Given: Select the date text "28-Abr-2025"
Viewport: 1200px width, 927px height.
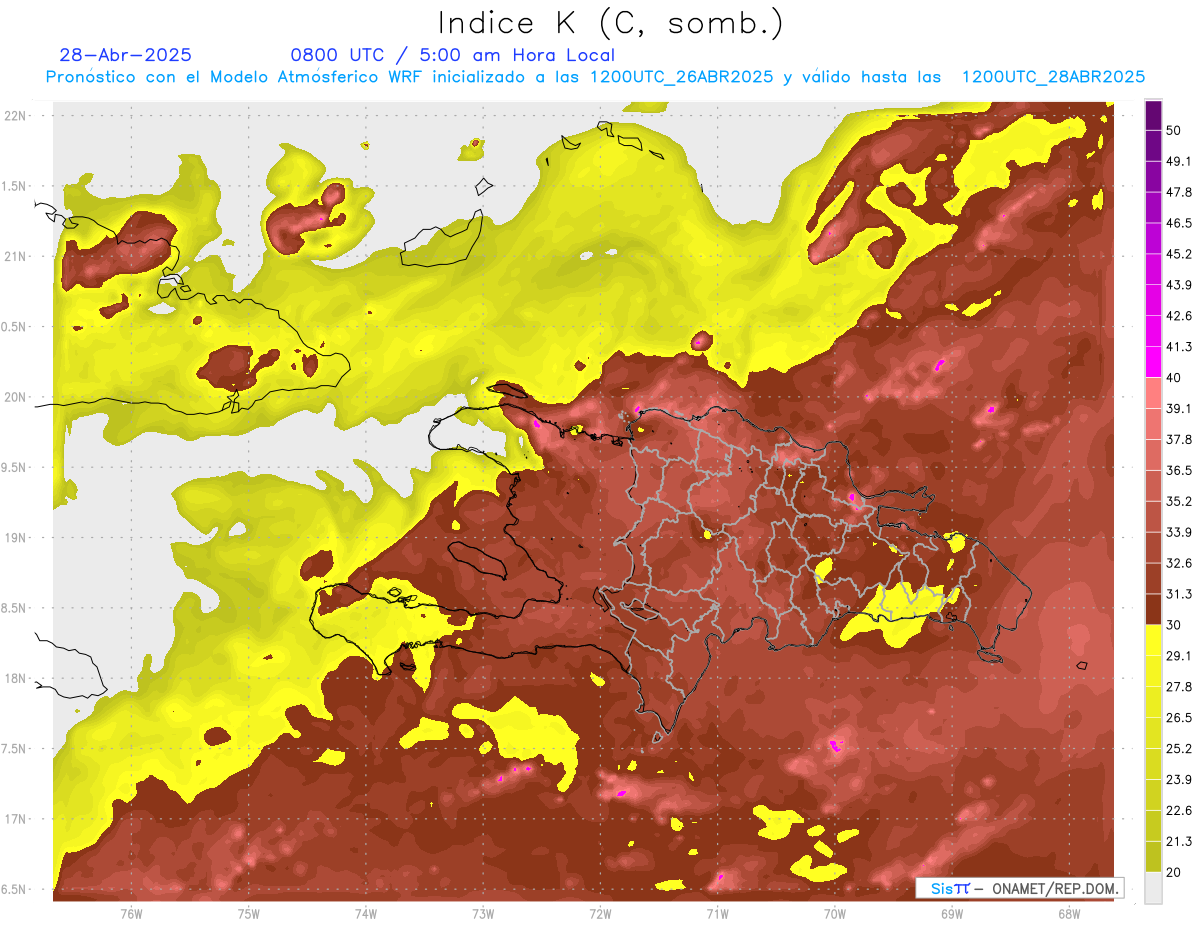Looking at the screenshot, I should pyautogui.click(x=126, y=55).
